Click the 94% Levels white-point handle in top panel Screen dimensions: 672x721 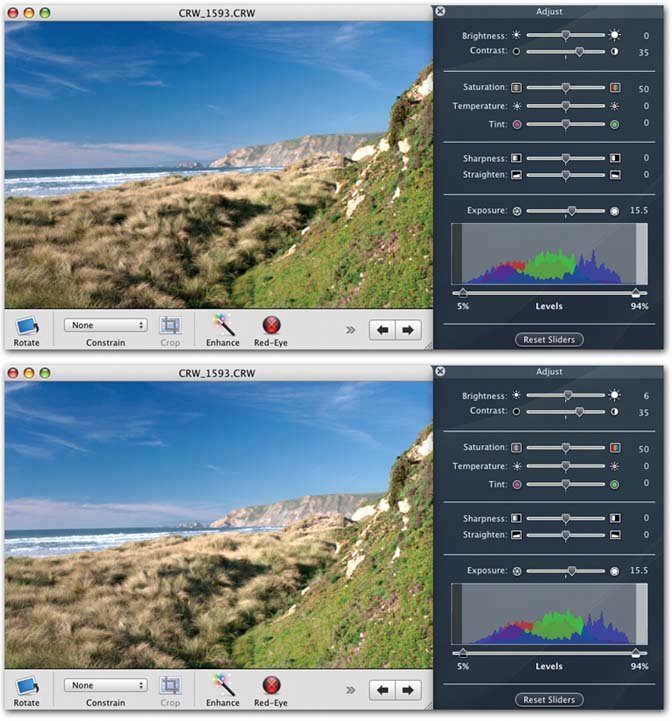coord(636,293)
